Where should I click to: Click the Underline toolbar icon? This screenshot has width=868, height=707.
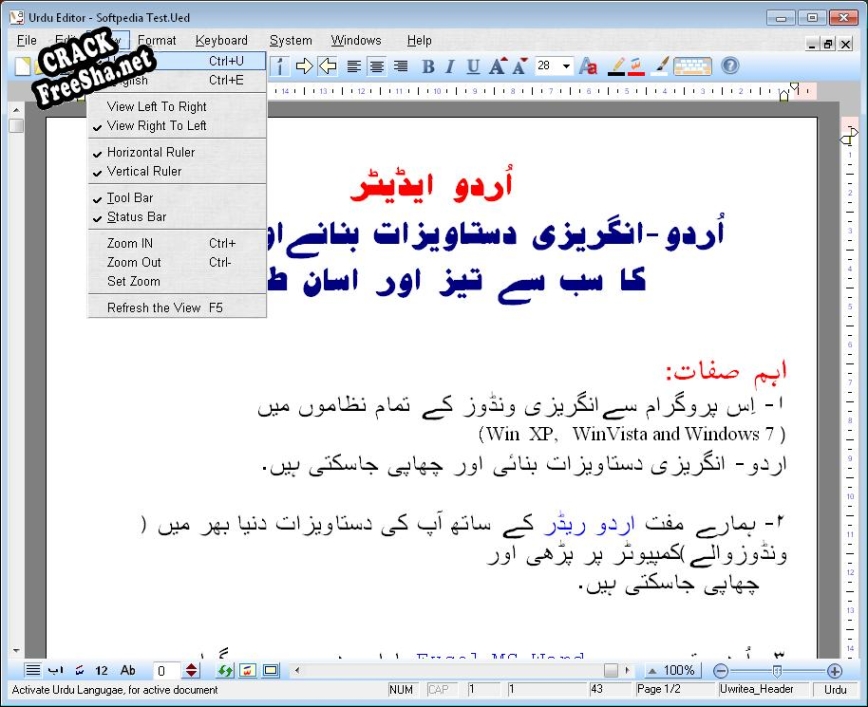pos(473,67)
